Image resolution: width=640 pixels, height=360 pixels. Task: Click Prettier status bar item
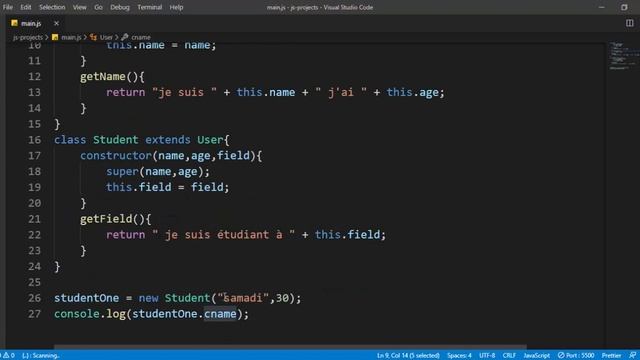tap(611, 355)
